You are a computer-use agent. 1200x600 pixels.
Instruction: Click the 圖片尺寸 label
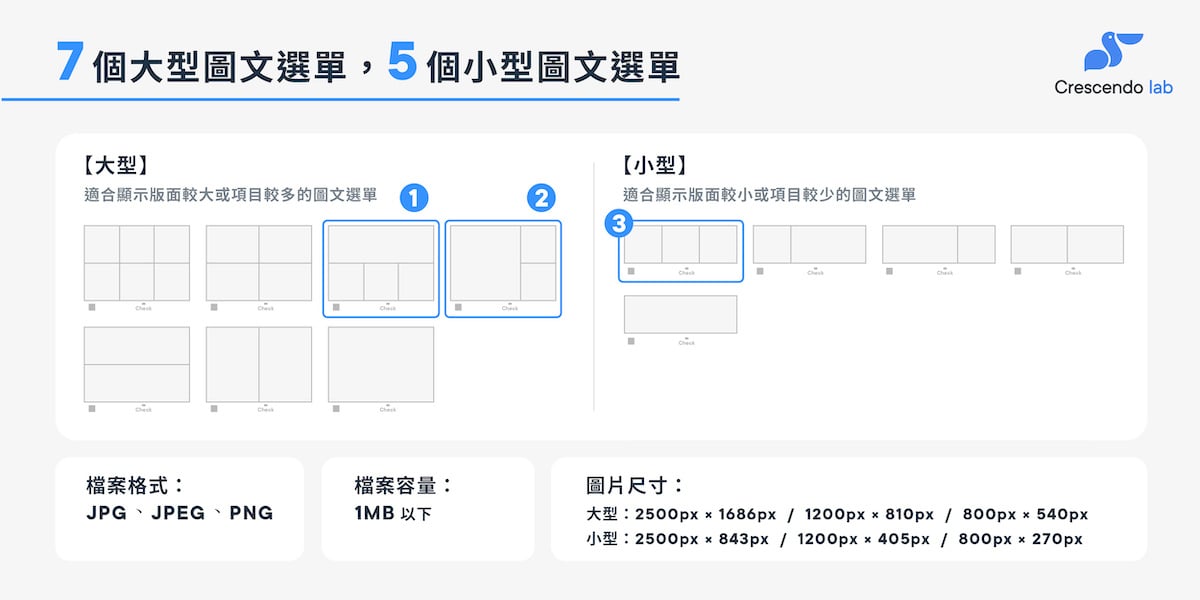pos(635,486)
